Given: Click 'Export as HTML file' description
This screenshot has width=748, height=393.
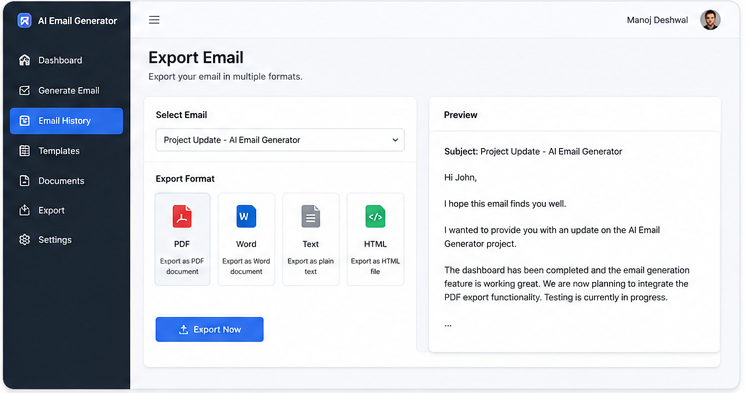Looking at the screenshot, I should pyautogui.click(x=375, y=266).
